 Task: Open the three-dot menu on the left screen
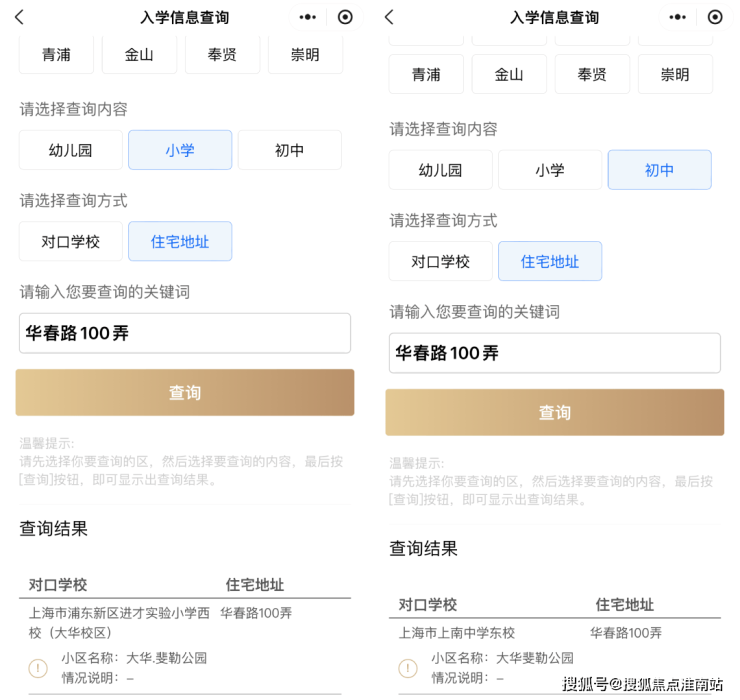click(308, 17)
